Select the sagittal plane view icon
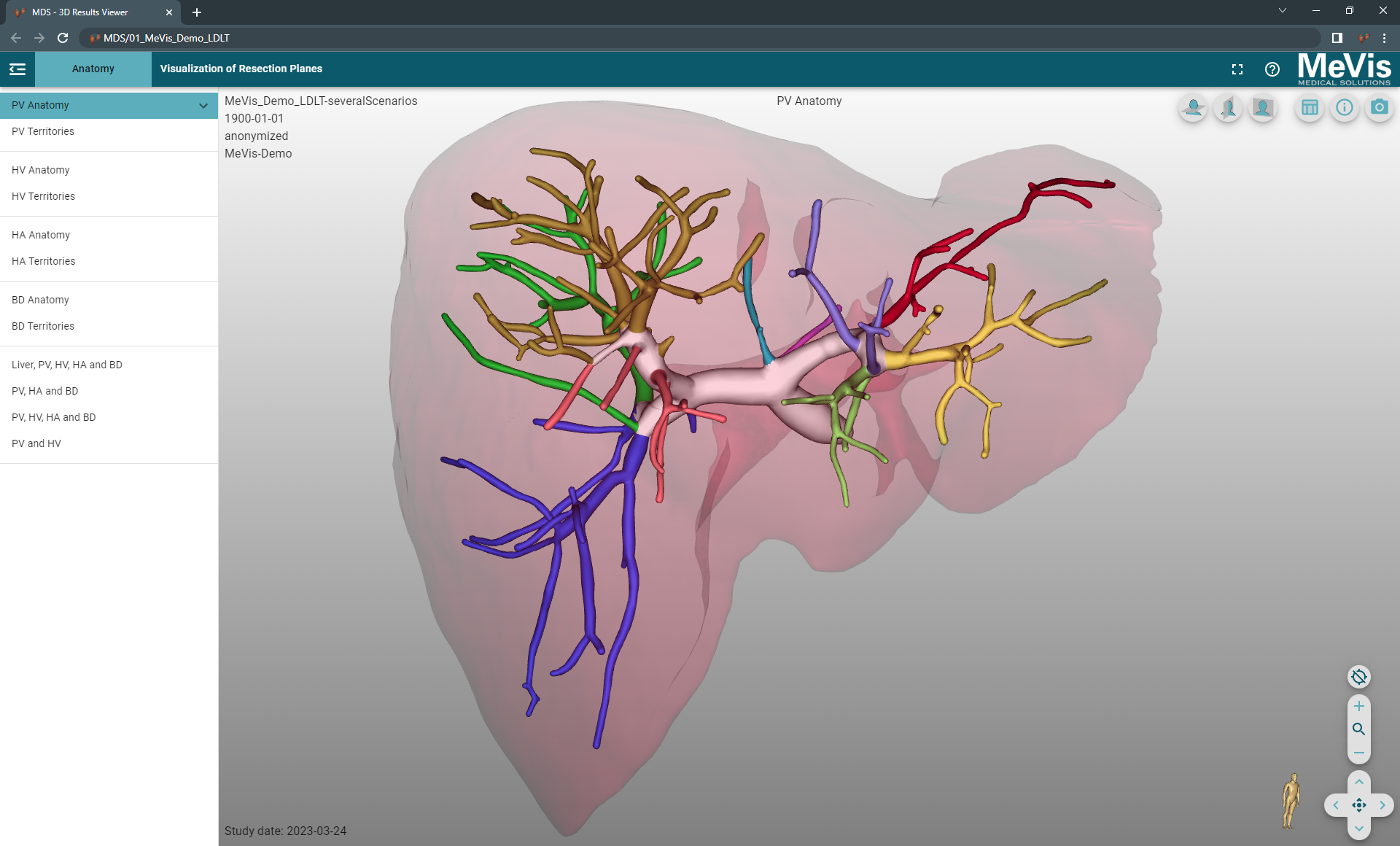This screenshot has height=846, width=1400. coord(1228,108)
